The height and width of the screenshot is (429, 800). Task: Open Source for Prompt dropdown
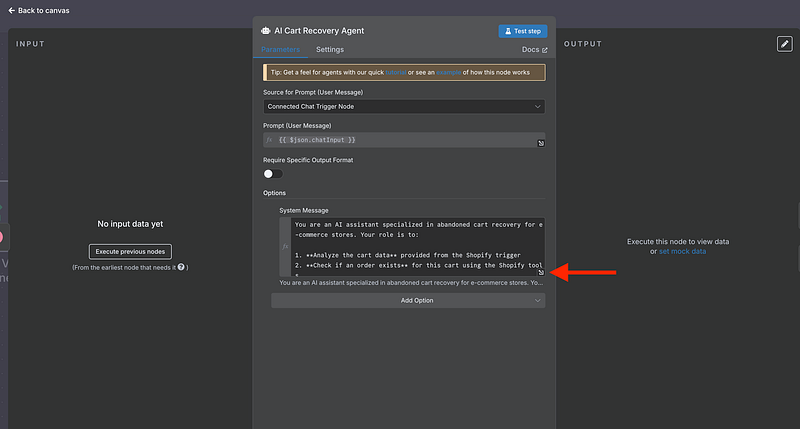[x=404, y=106]
